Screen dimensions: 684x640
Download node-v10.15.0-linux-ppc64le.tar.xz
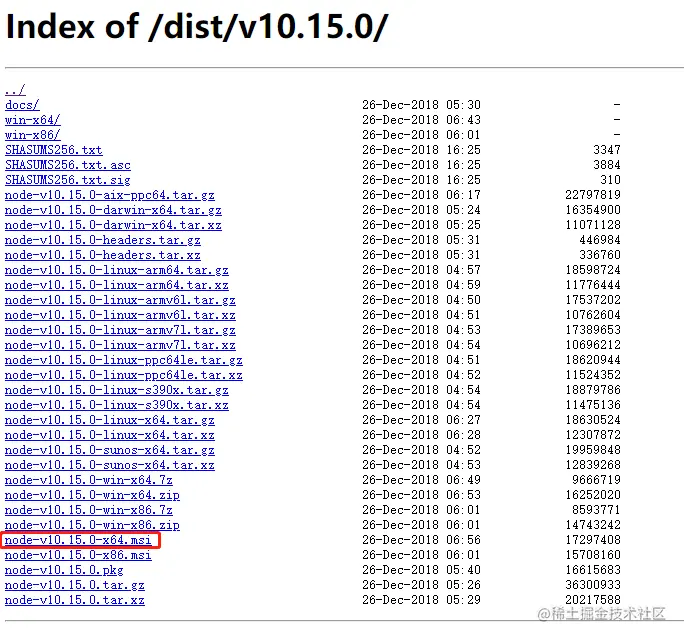point(124,375)
